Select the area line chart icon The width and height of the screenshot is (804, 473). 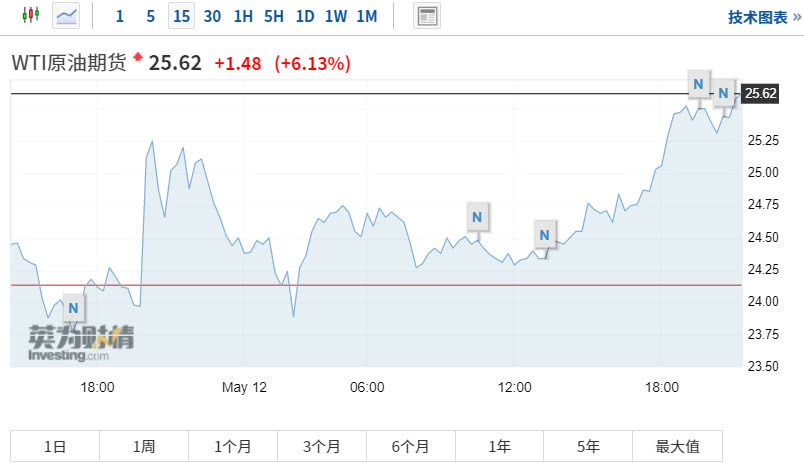click(67, 16)
